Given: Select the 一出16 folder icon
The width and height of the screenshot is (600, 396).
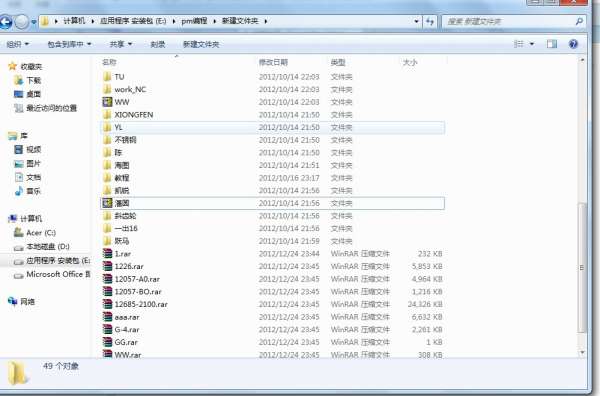Looking at the screenshot, I should (x=108, y=228).
